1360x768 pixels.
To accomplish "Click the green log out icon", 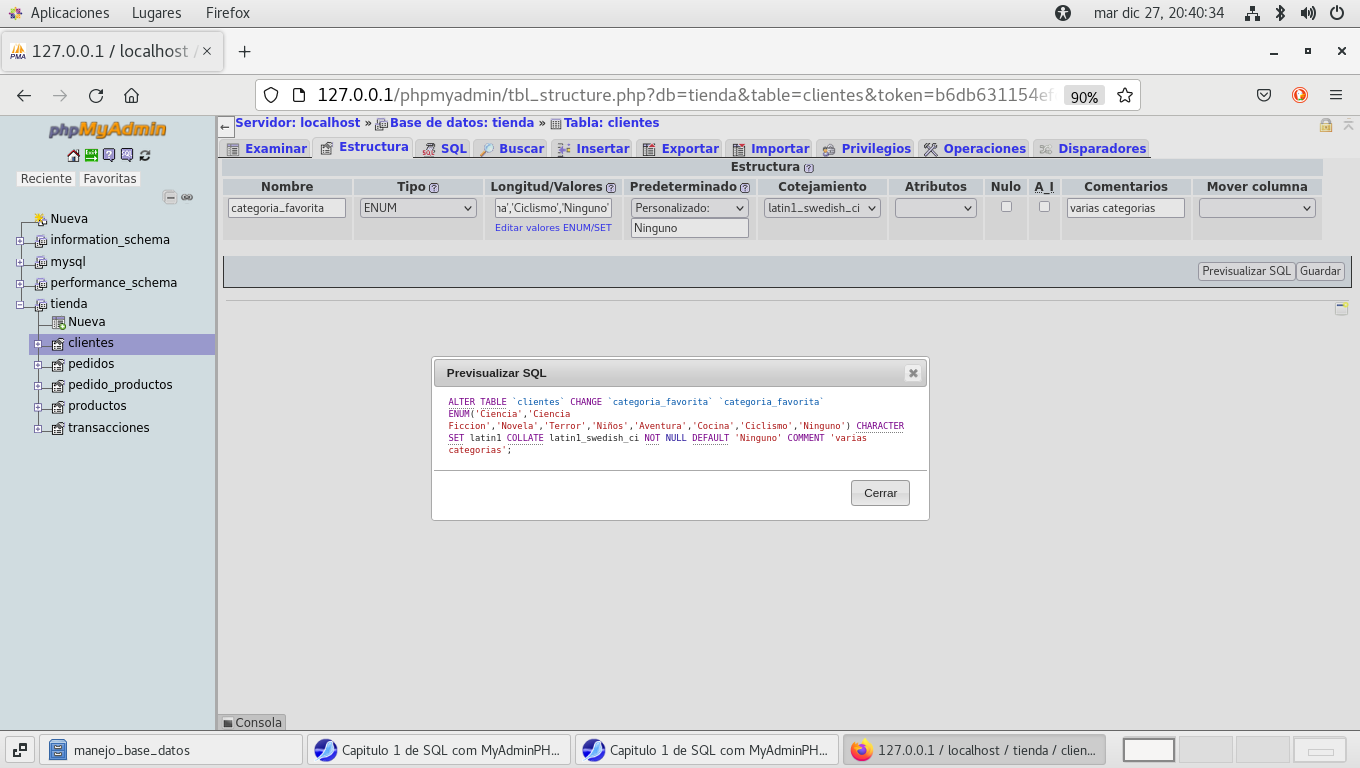I will [x=91, y=155].
